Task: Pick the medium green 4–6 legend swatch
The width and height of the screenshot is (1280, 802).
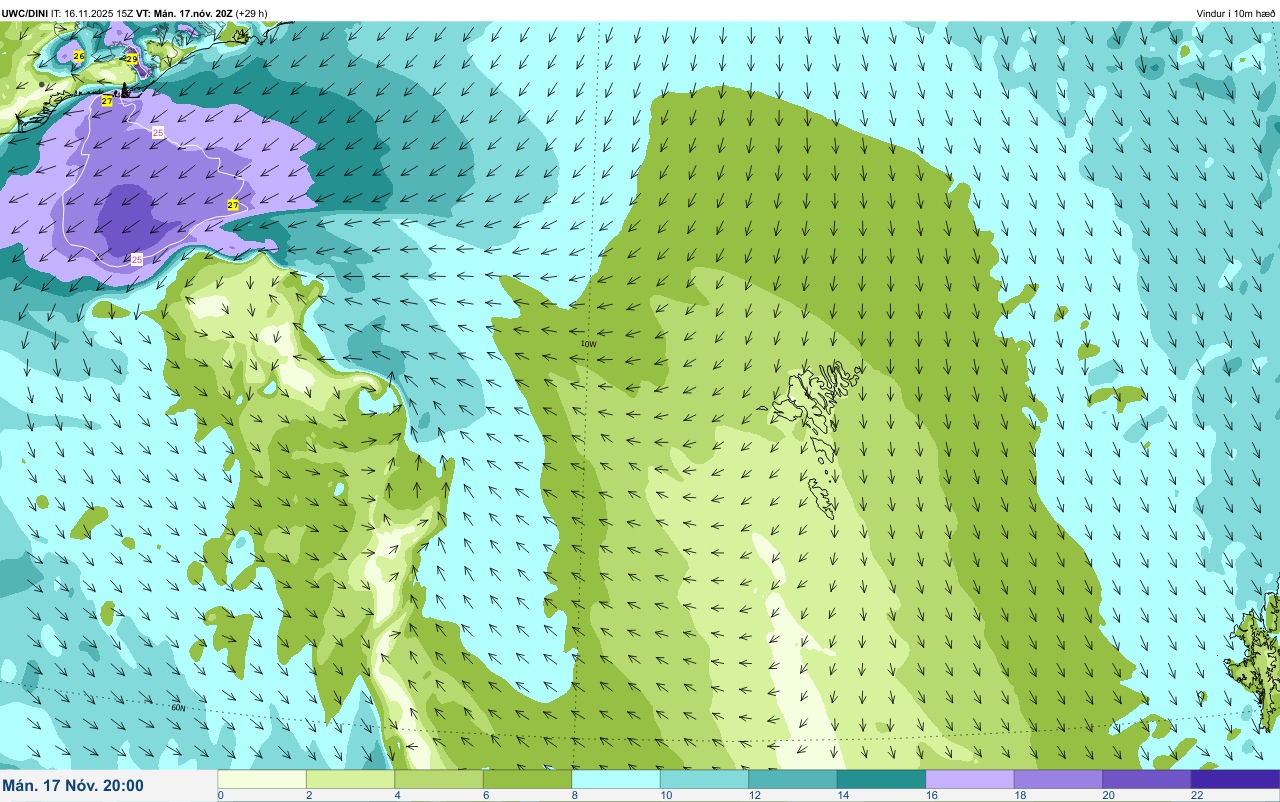Action: 439,779
